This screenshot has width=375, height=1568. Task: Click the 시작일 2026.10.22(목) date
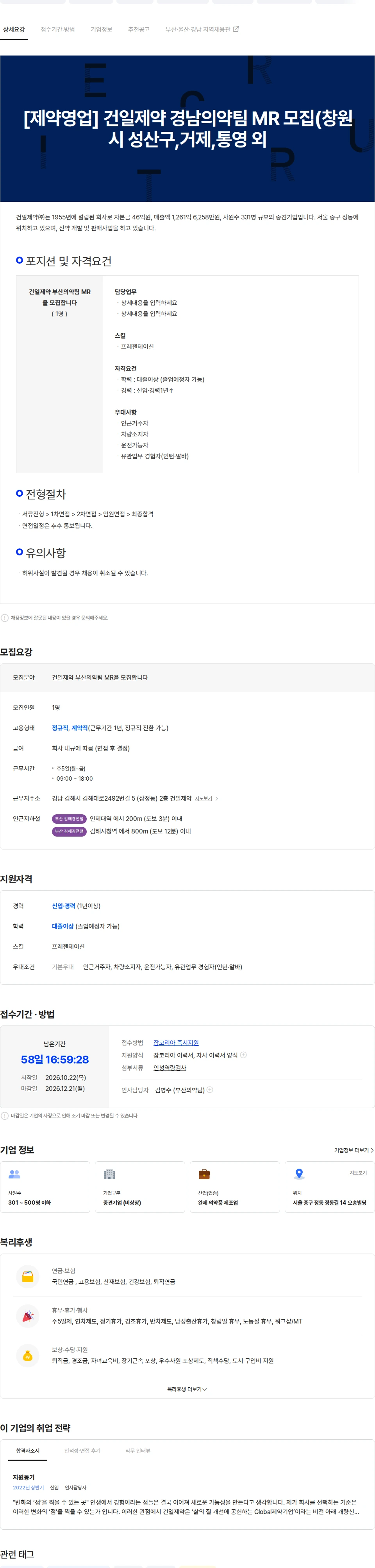66,1077
